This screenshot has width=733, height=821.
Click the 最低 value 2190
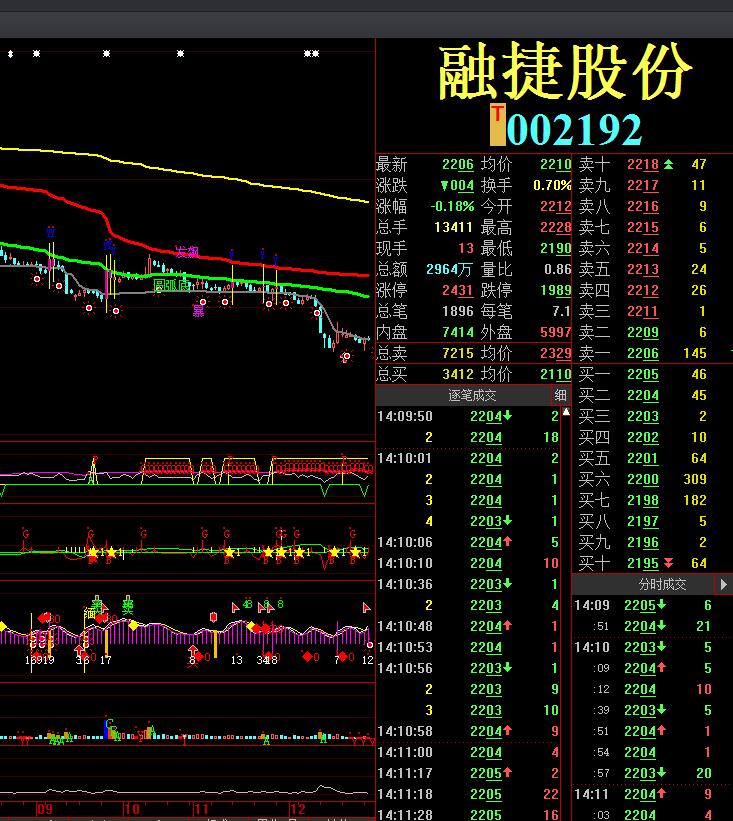tap(556, 248)
